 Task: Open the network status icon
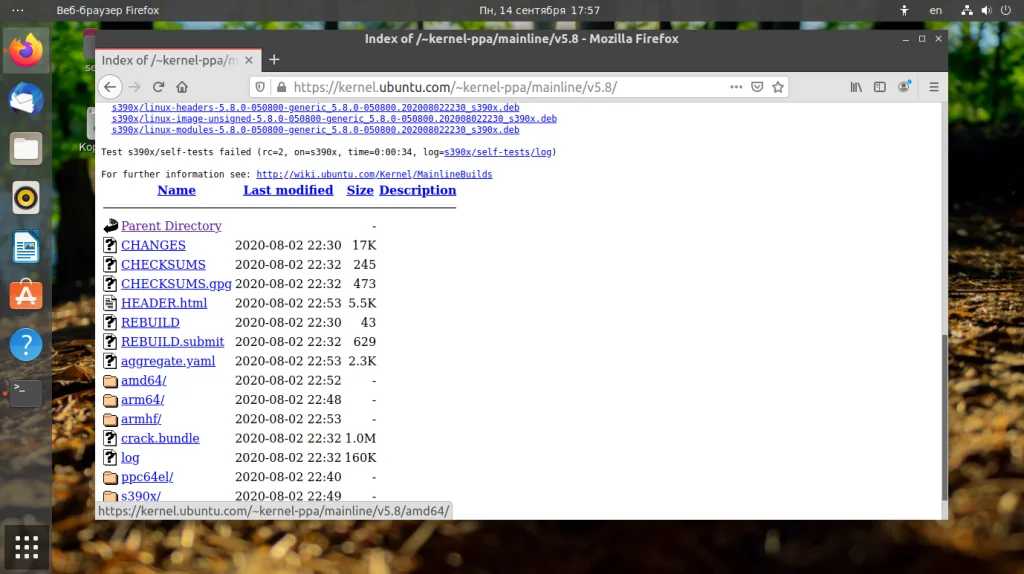click(967, 10)
